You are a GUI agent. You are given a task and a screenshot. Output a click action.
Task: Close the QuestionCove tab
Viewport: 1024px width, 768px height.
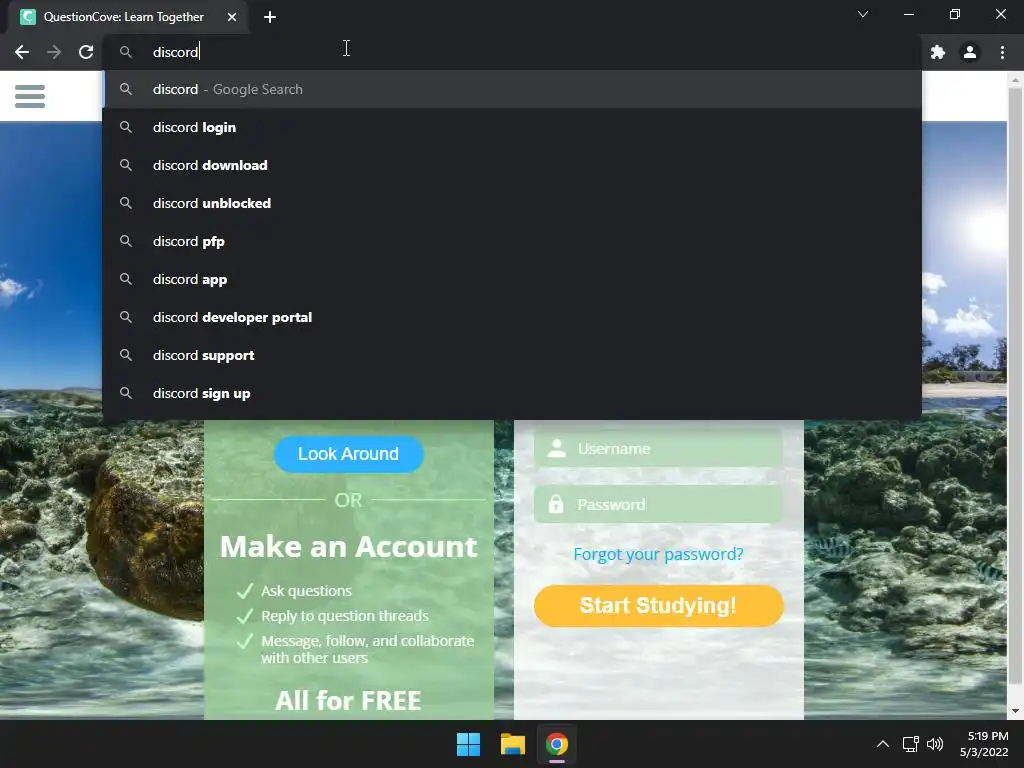232,17
